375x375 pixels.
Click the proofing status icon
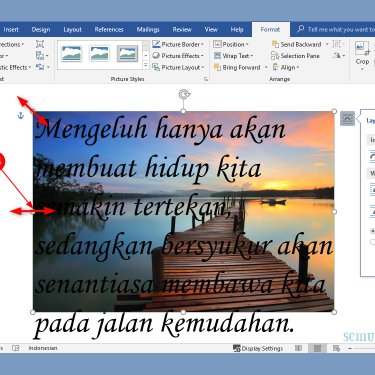(15, 348)
